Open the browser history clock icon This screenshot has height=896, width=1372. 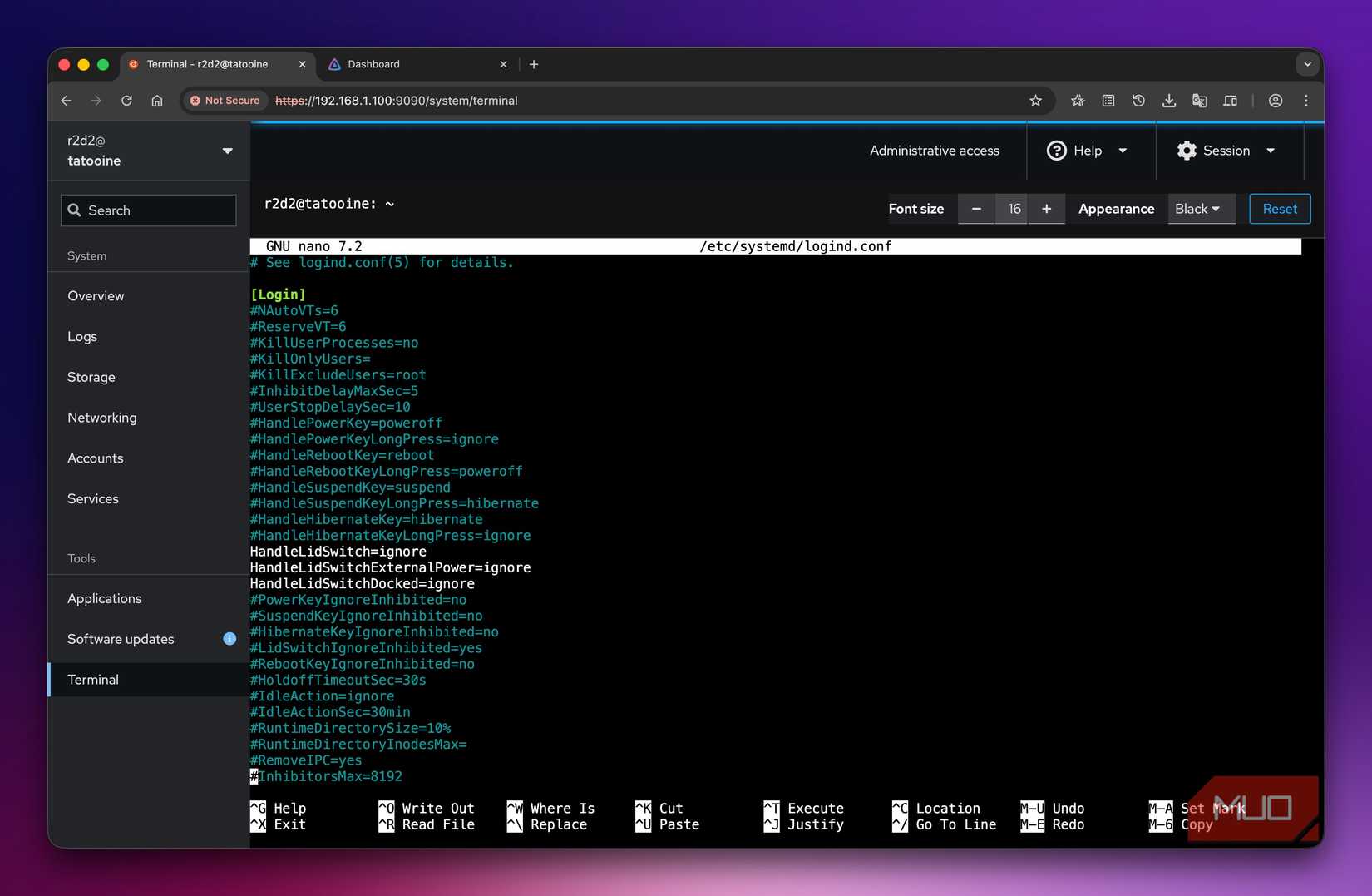pos(1138,101)
